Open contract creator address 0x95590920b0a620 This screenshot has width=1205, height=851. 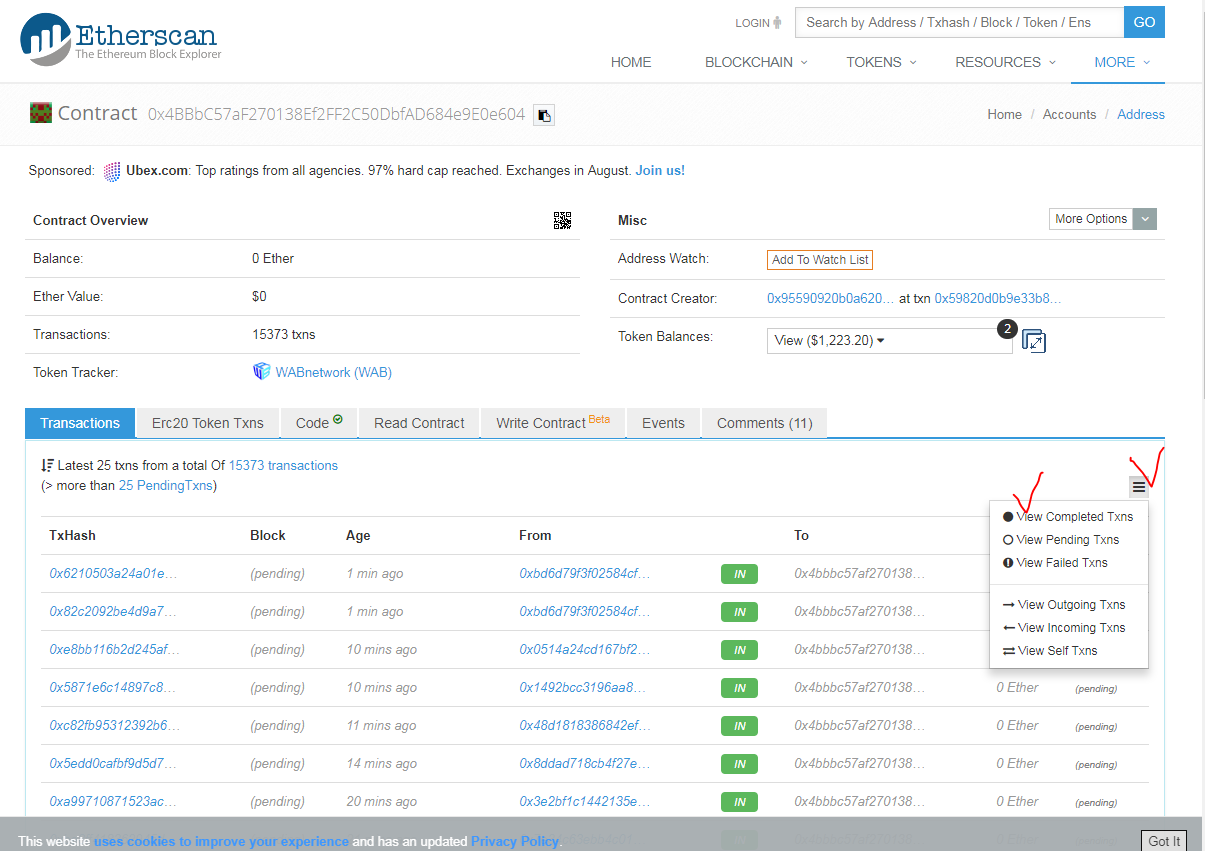pyautogui.click(x=831, y=298)
